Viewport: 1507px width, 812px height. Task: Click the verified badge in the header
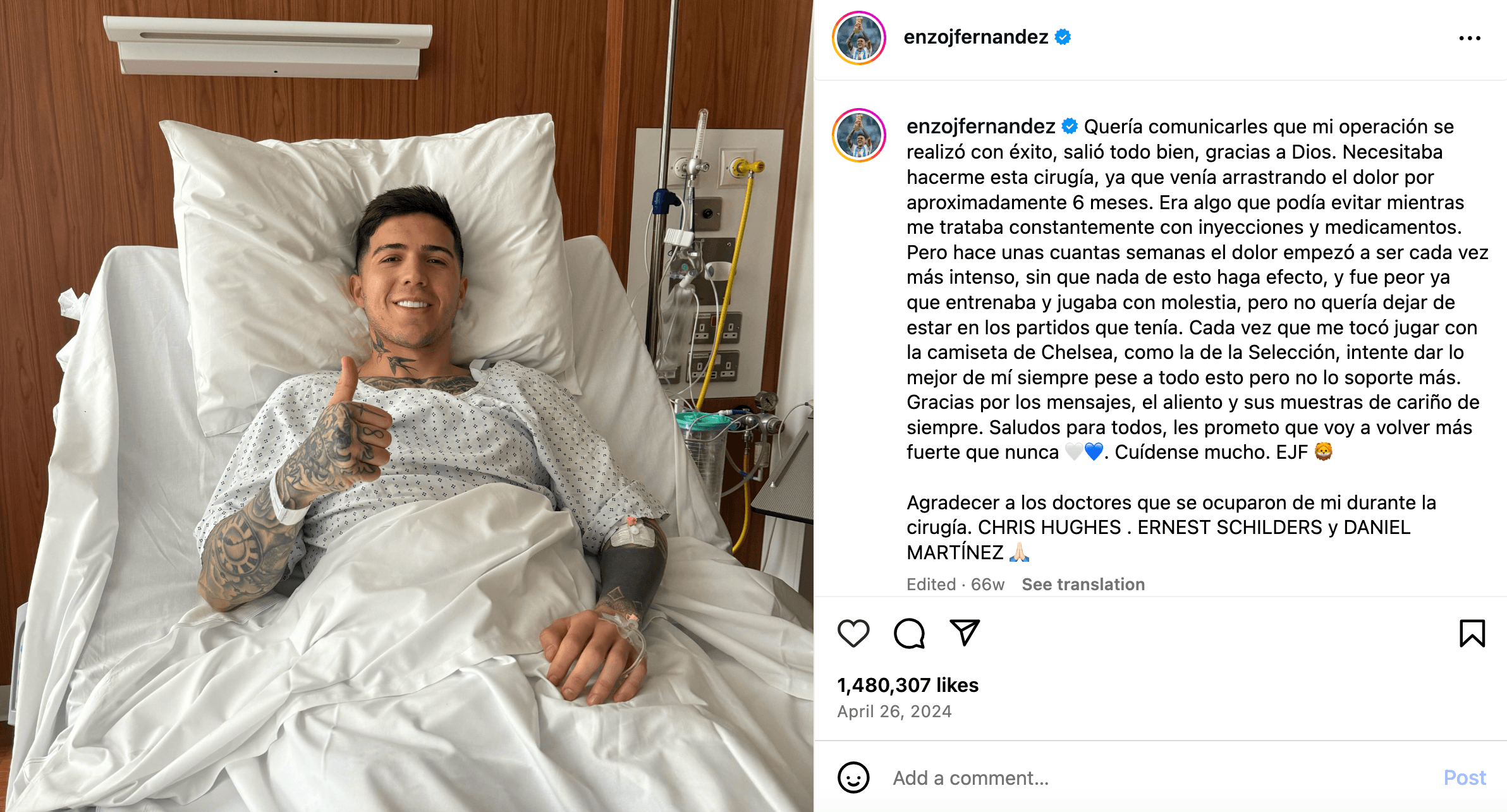pyautogui.click(x=1063, y=37)
